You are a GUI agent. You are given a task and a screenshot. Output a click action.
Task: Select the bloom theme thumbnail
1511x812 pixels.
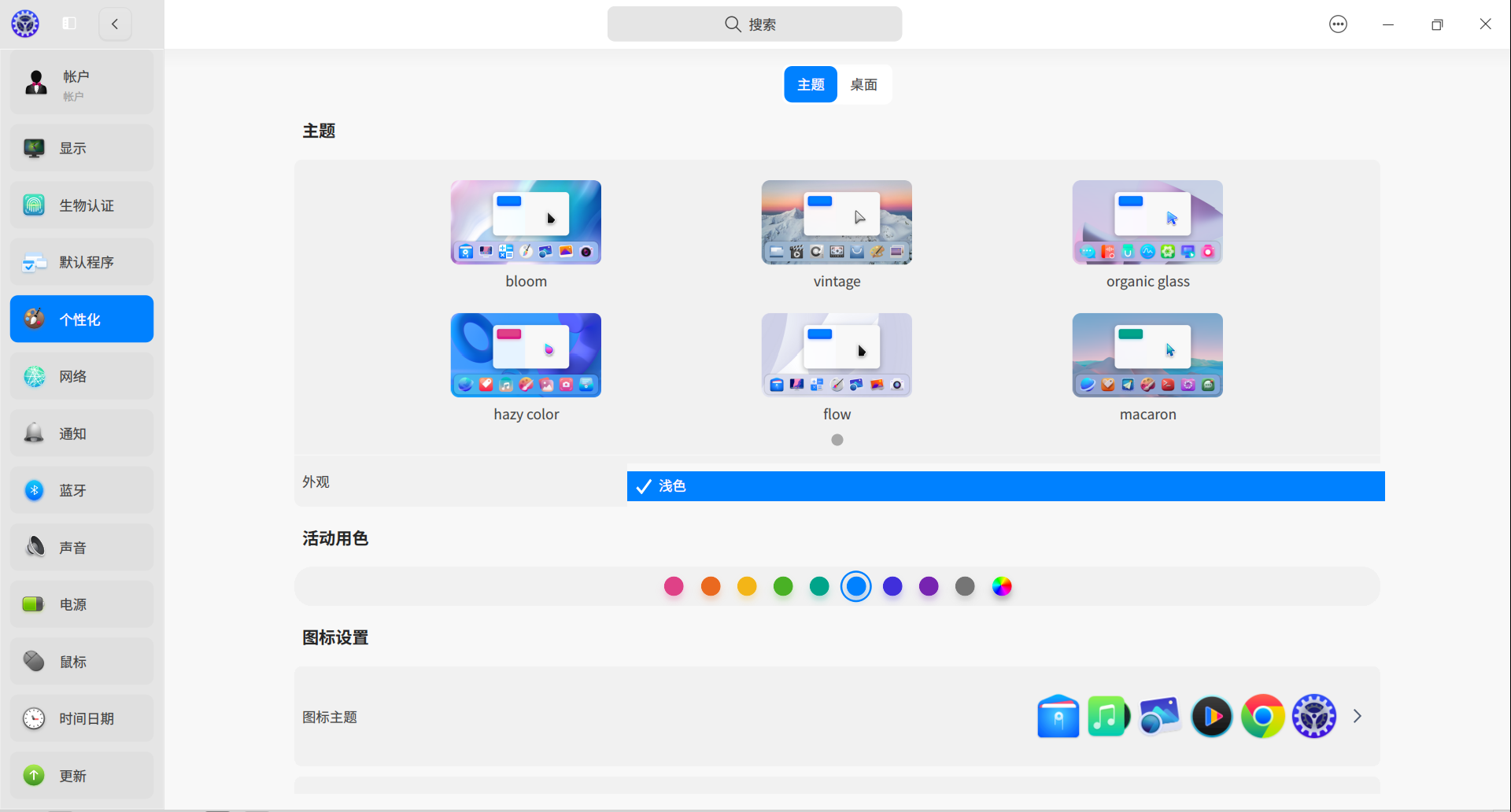click(x=526, y=222)
